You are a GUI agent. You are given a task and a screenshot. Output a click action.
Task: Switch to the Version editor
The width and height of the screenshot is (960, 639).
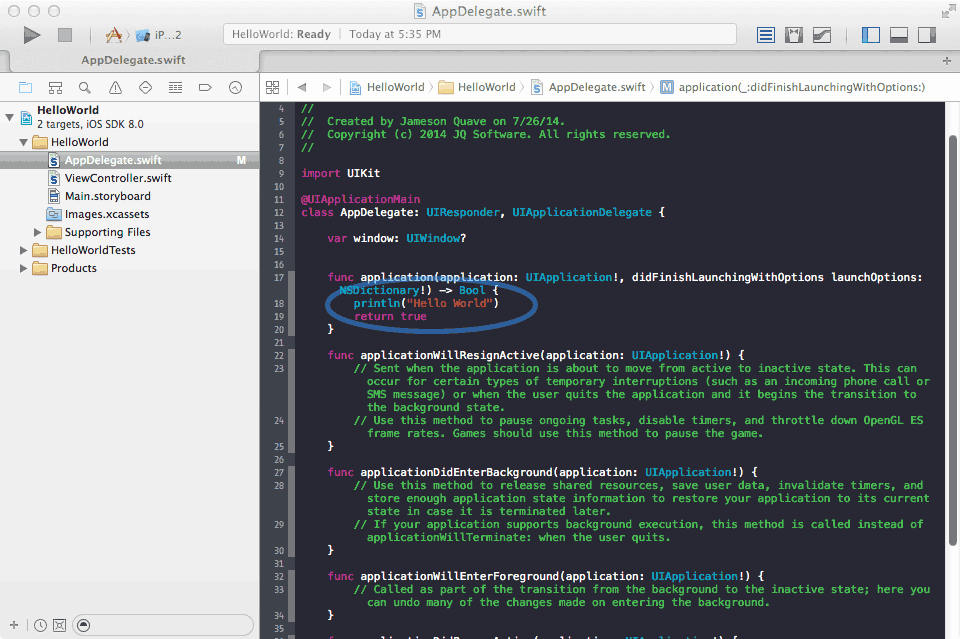[x=822, y=35]
